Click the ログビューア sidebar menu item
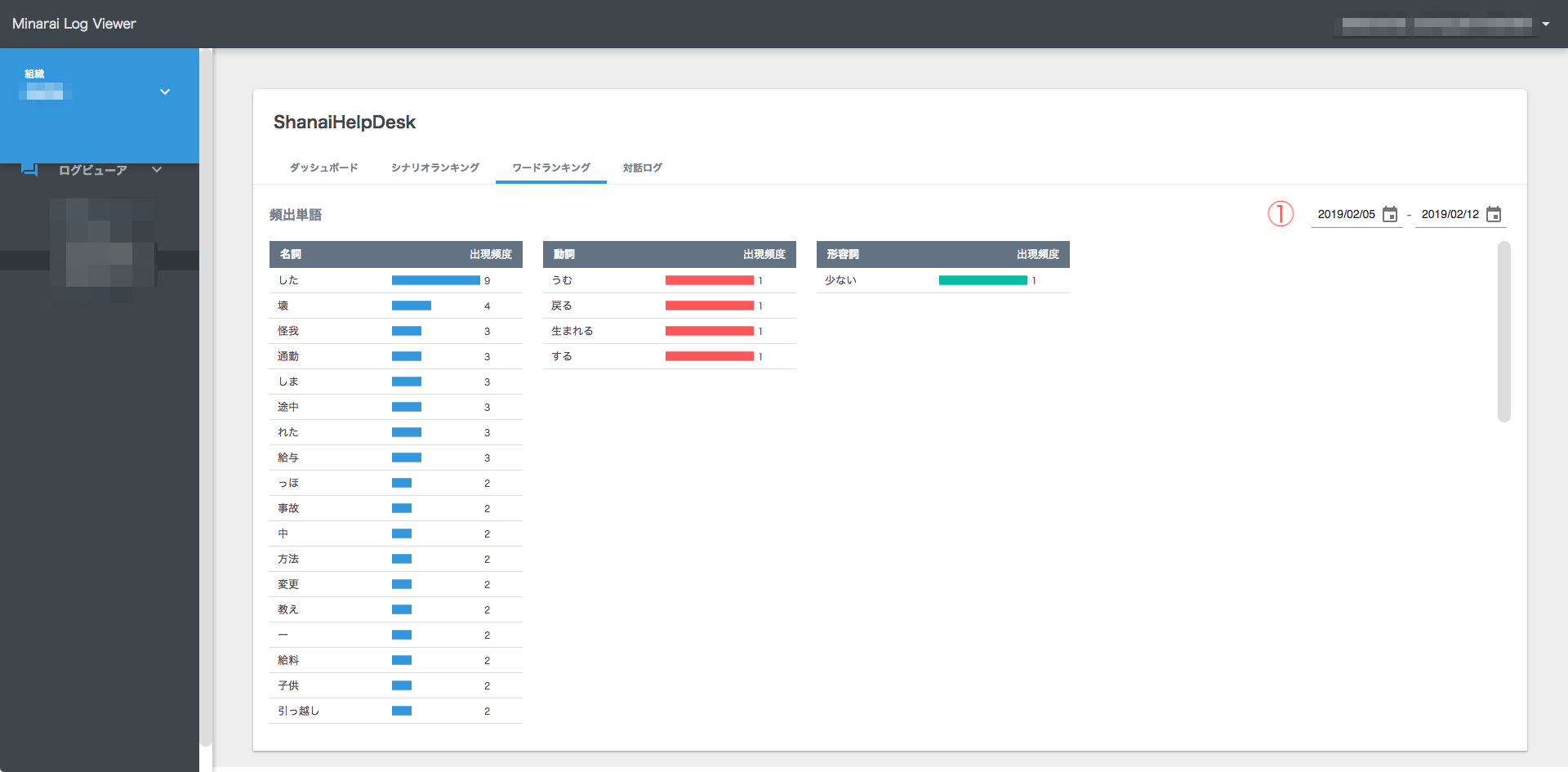The width and height of the screenshot is (1568, 772). (93, 170)
